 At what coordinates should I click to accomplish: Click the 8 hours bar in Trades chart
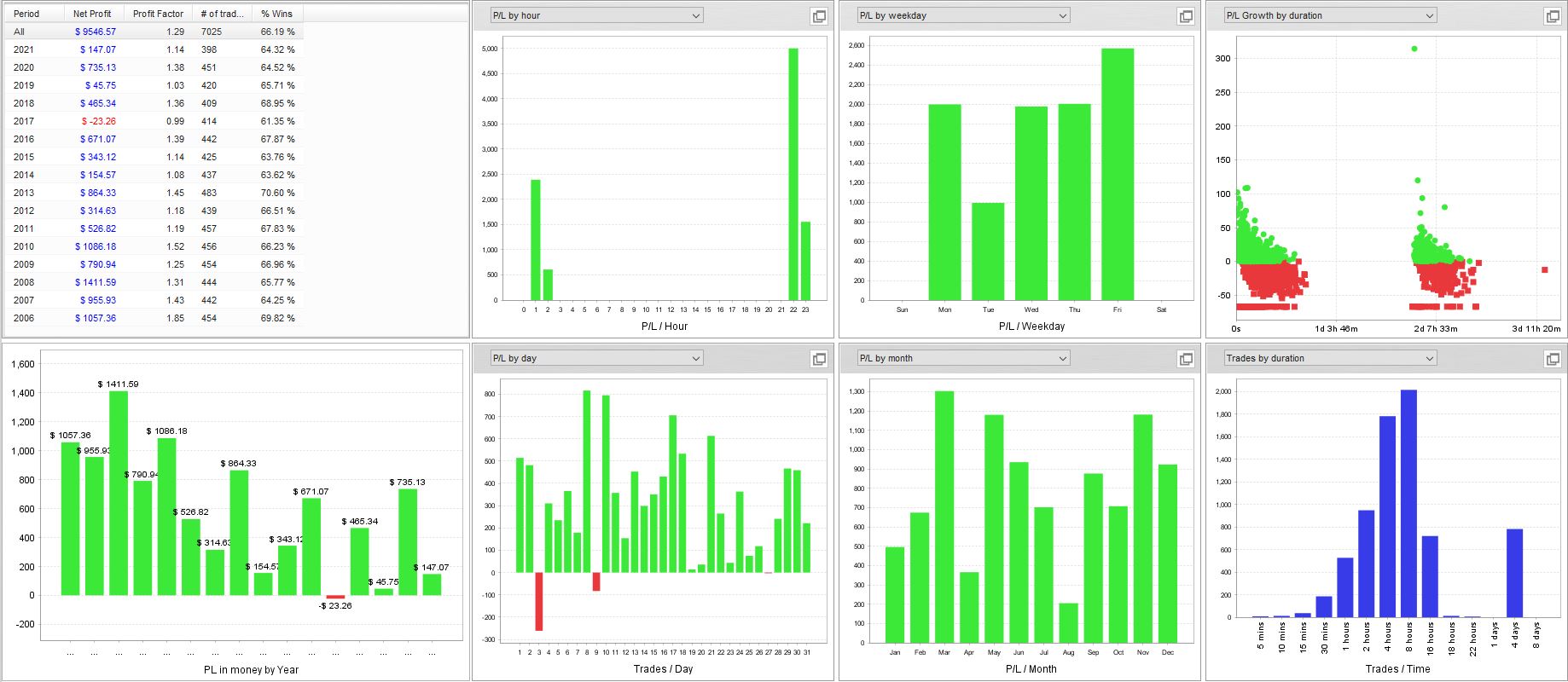point(1408,504)
